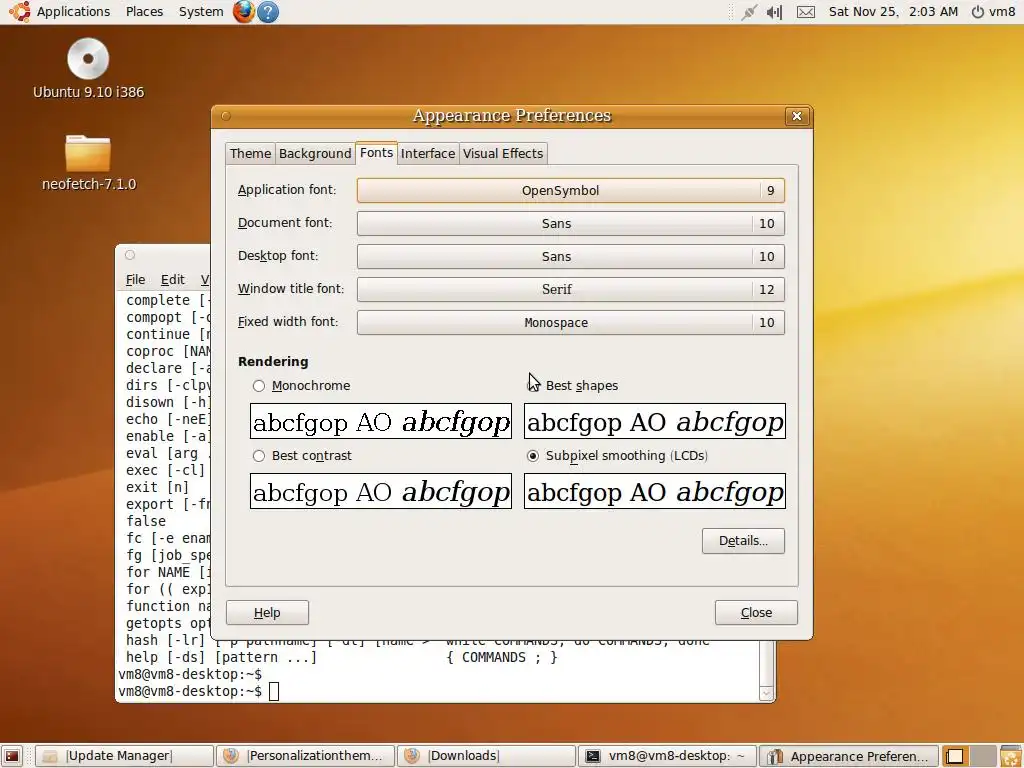Image resolution: width=1024 pixels, height=768 pixels.
Task: Switch to Downloads window in taskbar
Action: coord(486,756)
